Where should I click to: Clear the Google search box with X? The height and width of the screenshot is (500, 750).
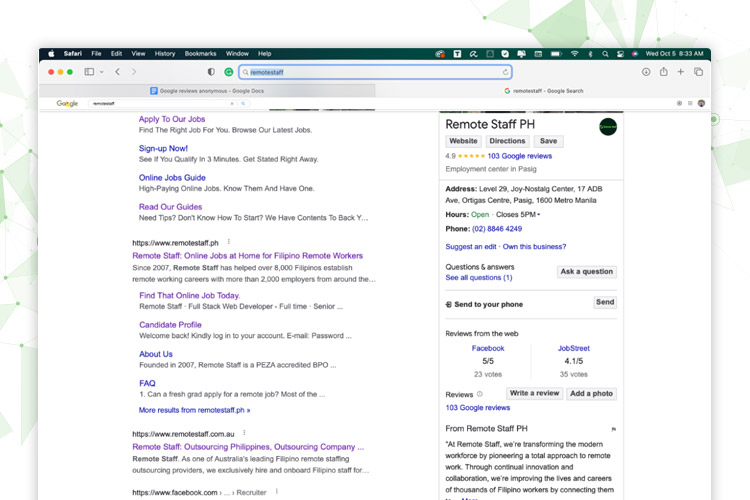[x=232, y=103]
